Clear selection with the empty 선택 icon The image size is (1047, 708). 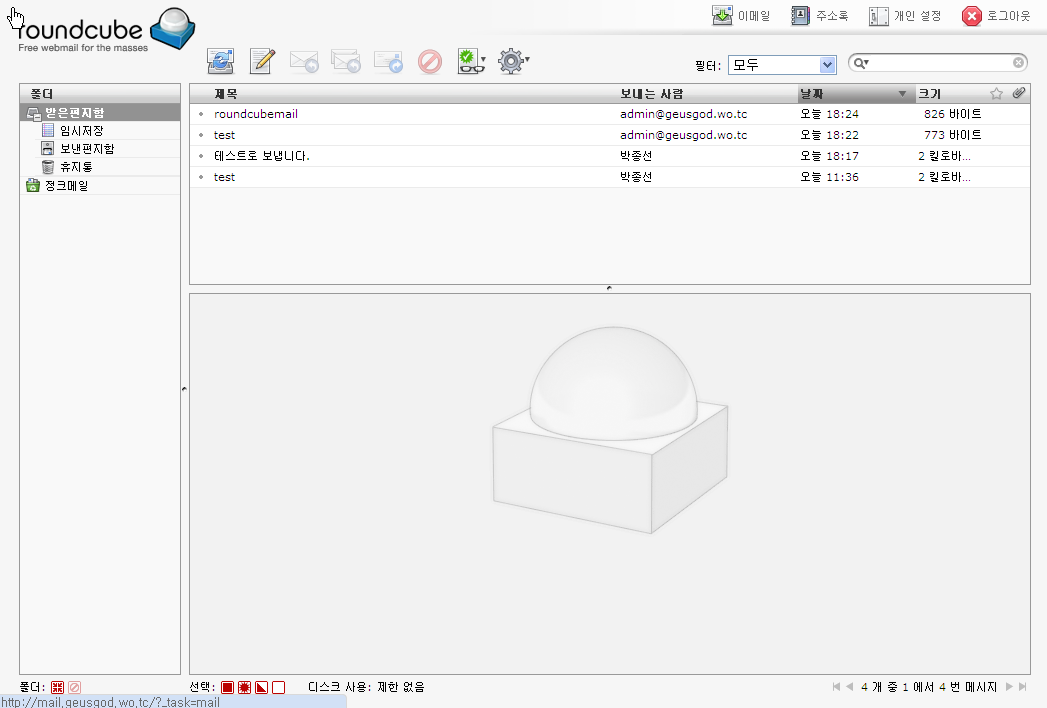(x=278, y=687)
